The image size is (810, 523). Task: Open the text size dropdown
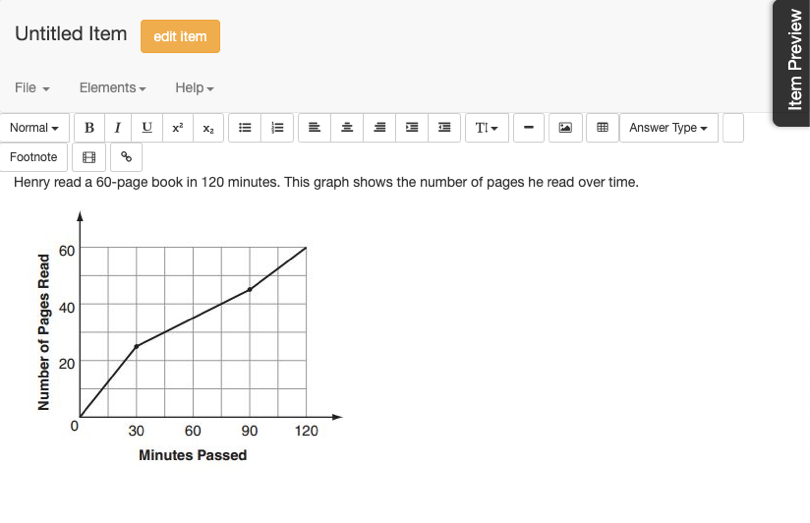pos(487,128)
